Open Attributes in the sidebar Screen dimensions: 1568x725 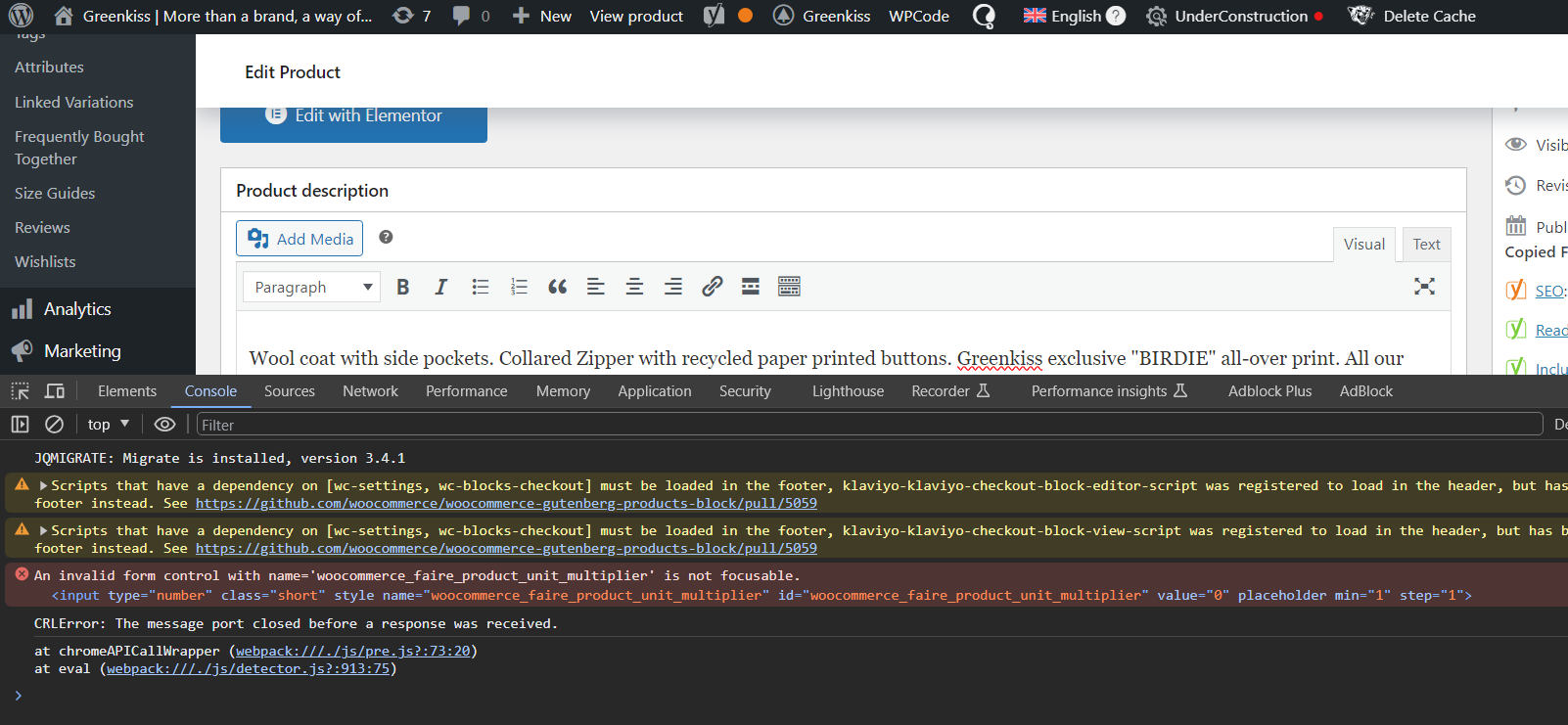click(49, 67)
